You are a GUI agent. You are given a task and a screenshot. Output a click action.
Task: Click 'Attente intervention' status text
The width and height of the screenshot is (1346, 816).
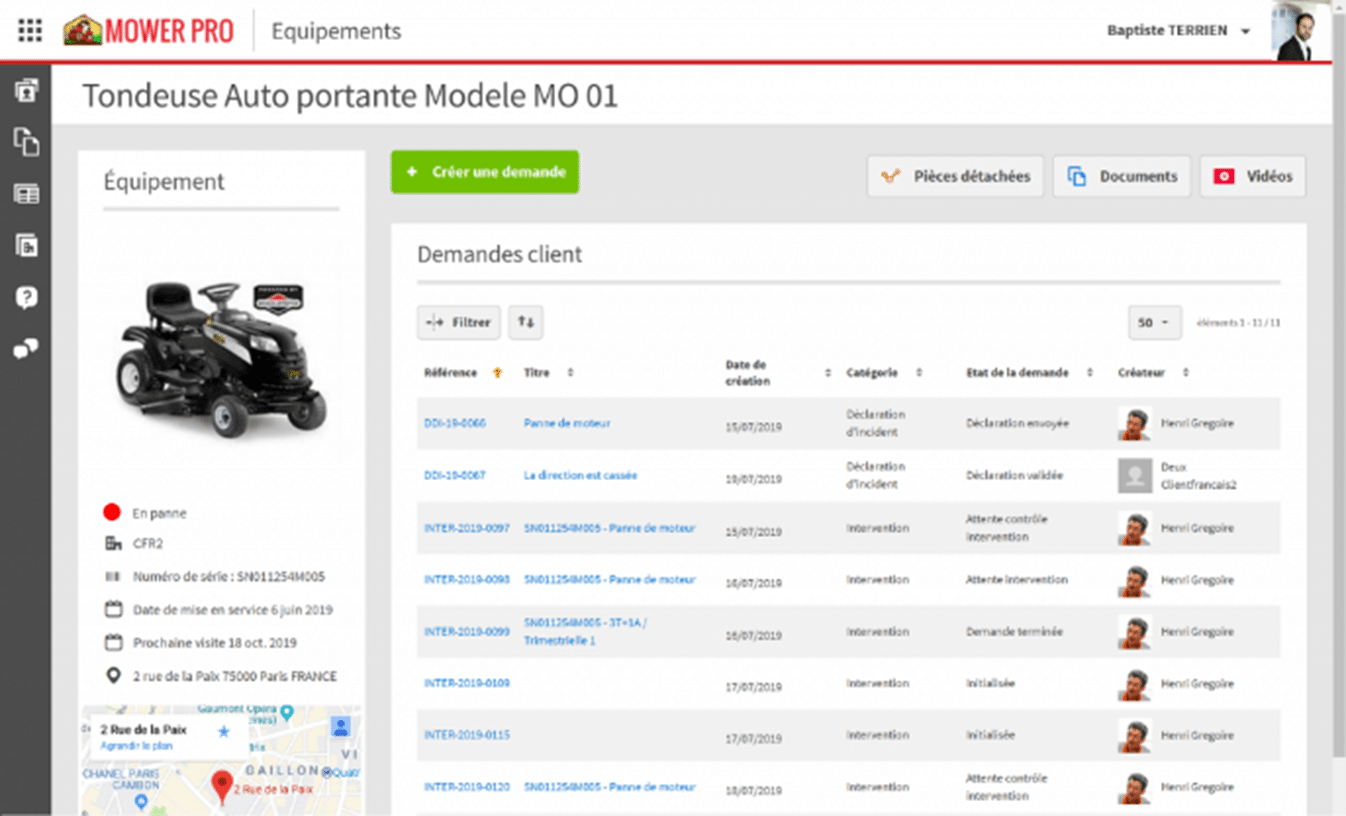pyautogui.click(x=1016, y=580)
